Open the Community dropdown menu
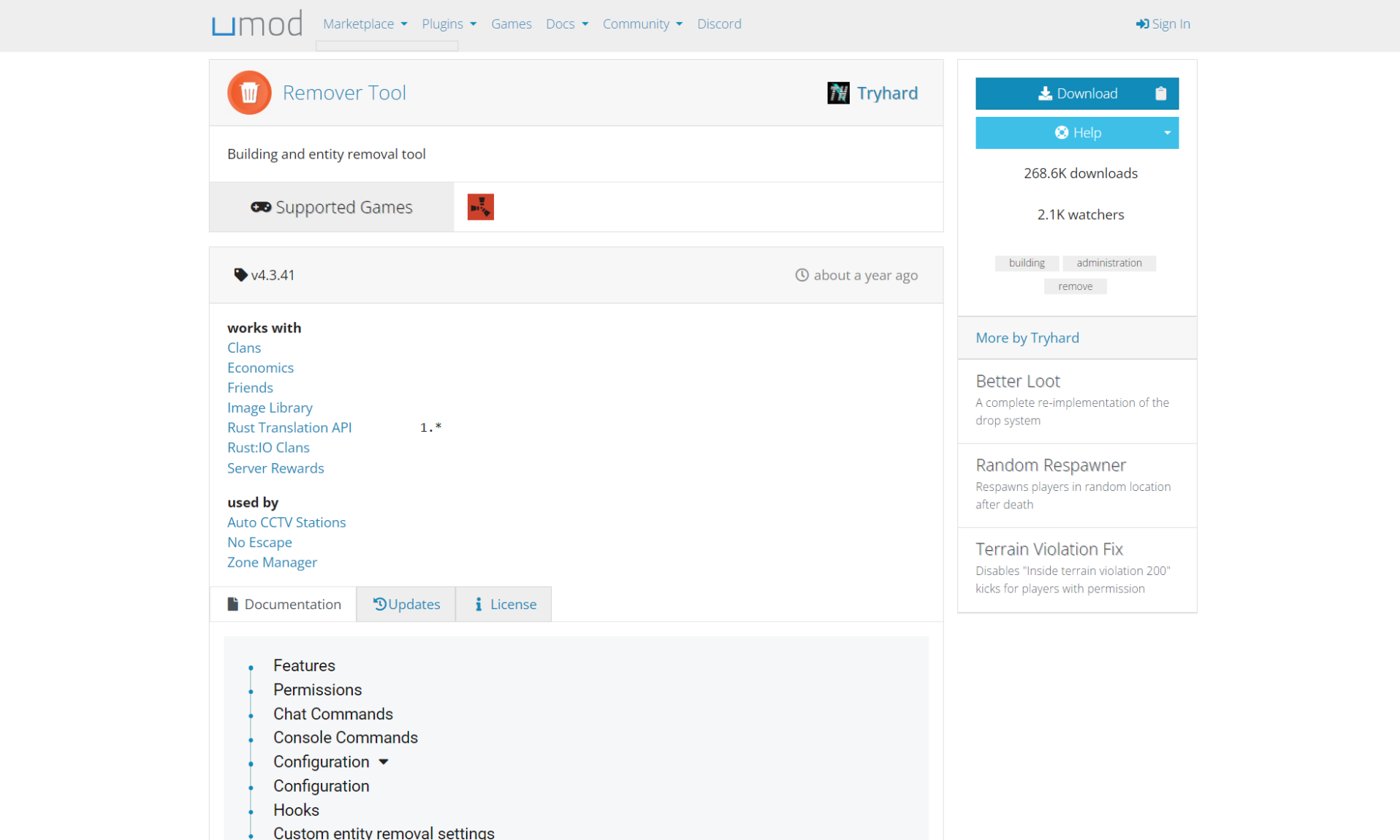This screenshot has width=1400, height=840. (x=642, y=24)
